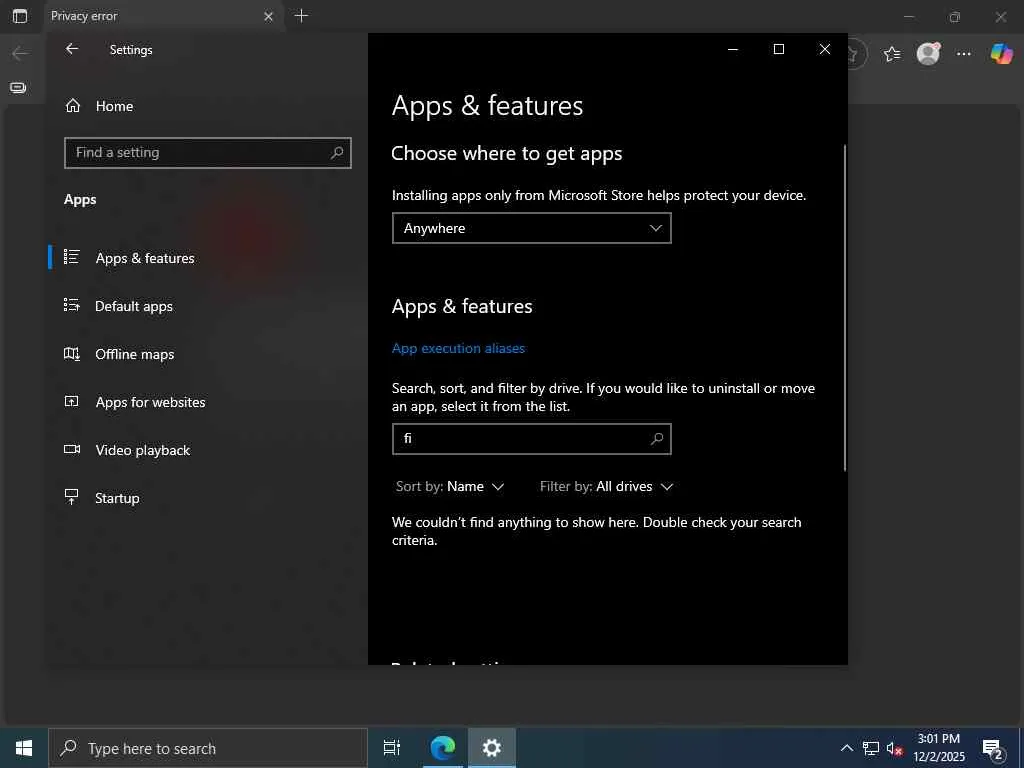Open the clock showing 3:01 PM
Image resolution: width=1024 pixels, height=768 pixels.
(938, 748)
